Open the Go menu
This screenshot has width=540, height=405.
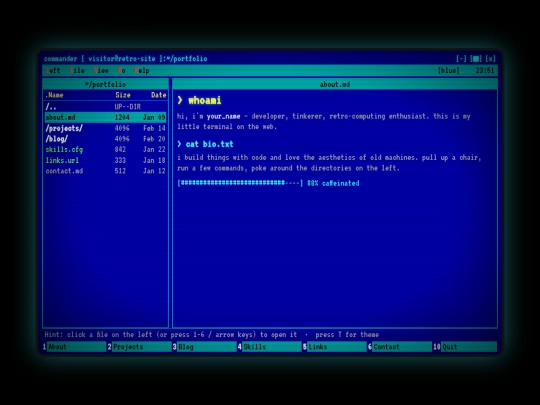point(122,71)
